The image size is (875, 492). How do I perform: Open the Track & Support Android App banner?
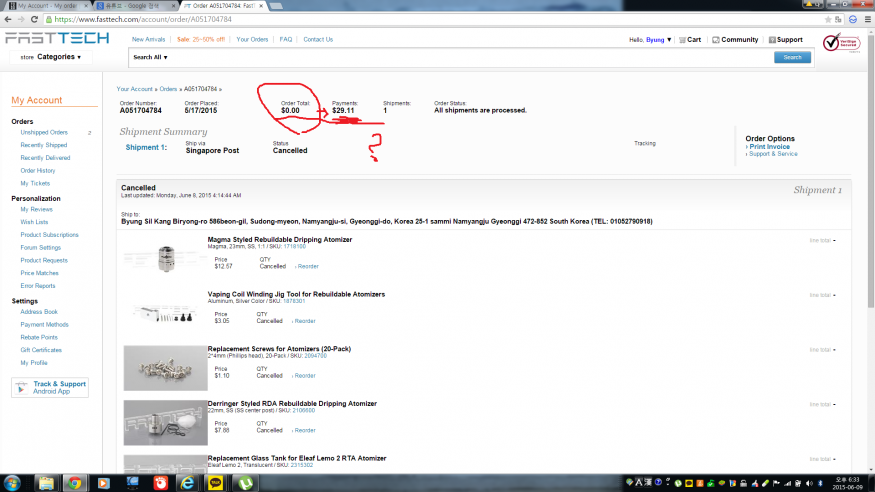coord(50,387)
